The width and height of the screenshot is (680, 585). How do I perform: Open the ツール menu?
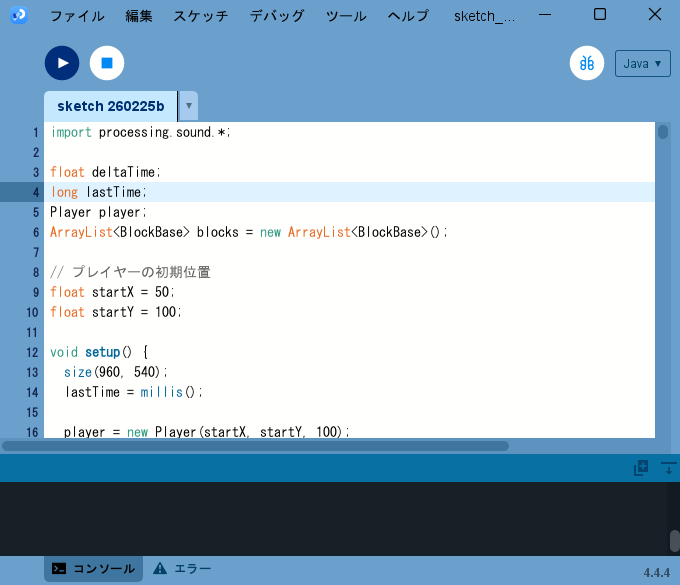click(346, 16)
